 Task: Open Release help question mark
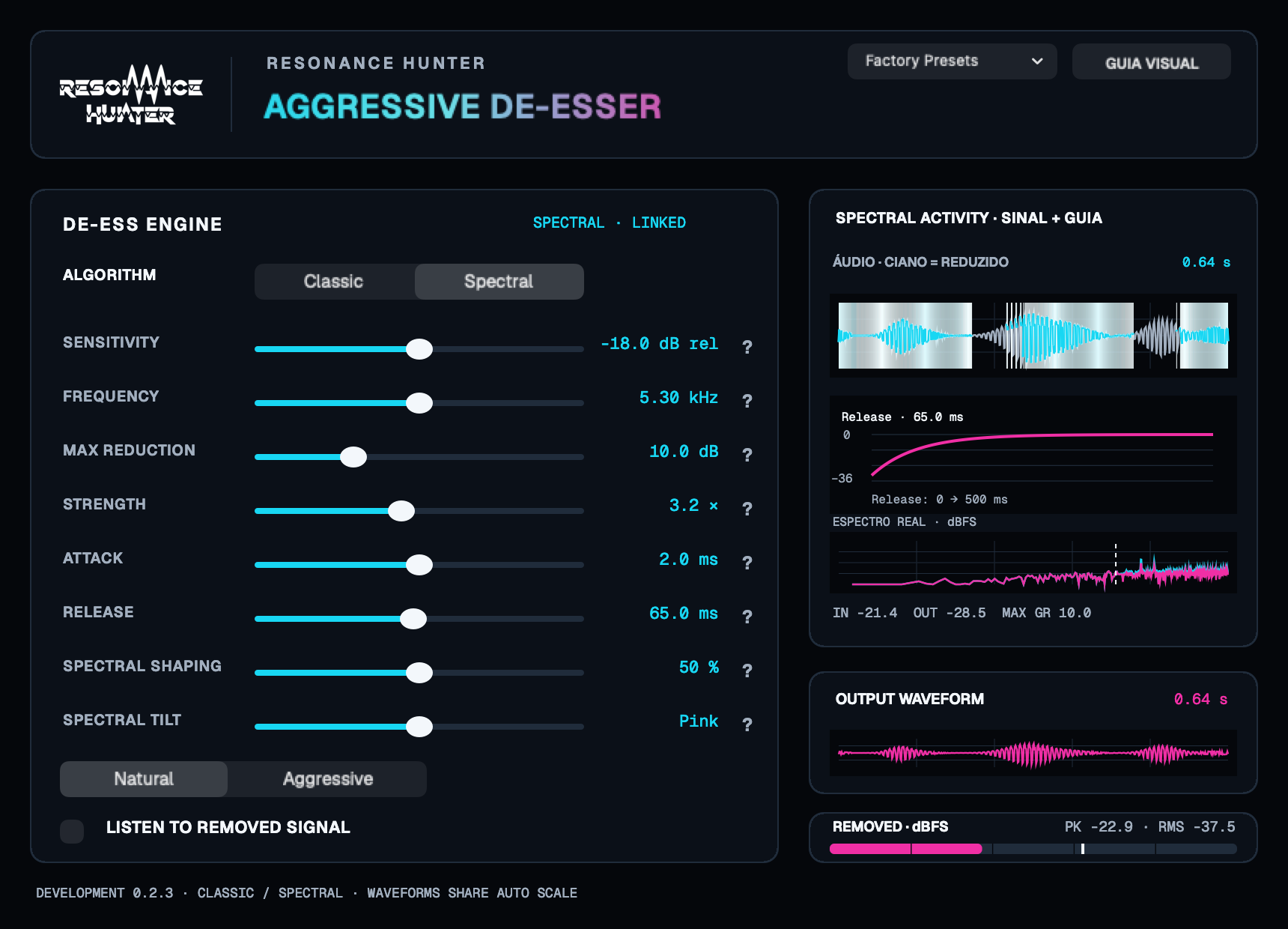(747, 616)
